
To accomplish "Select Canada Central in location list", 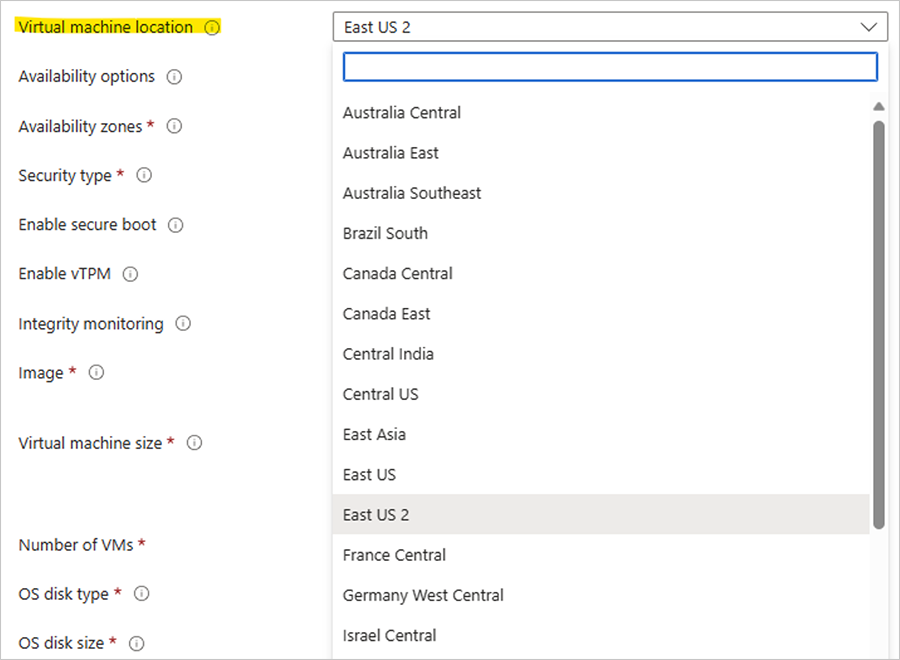I will pos(398,273).
